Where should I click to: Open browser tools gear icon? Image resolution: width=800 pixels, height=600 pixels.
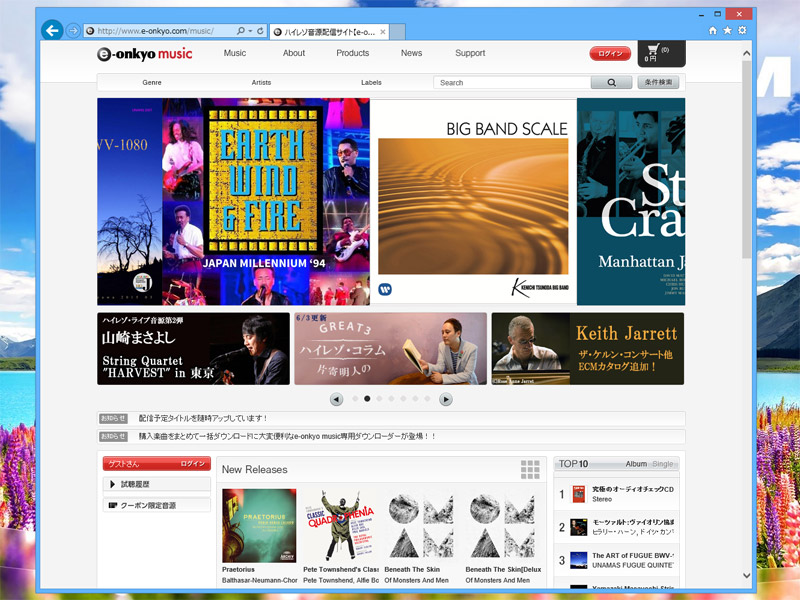coord(742,31)
